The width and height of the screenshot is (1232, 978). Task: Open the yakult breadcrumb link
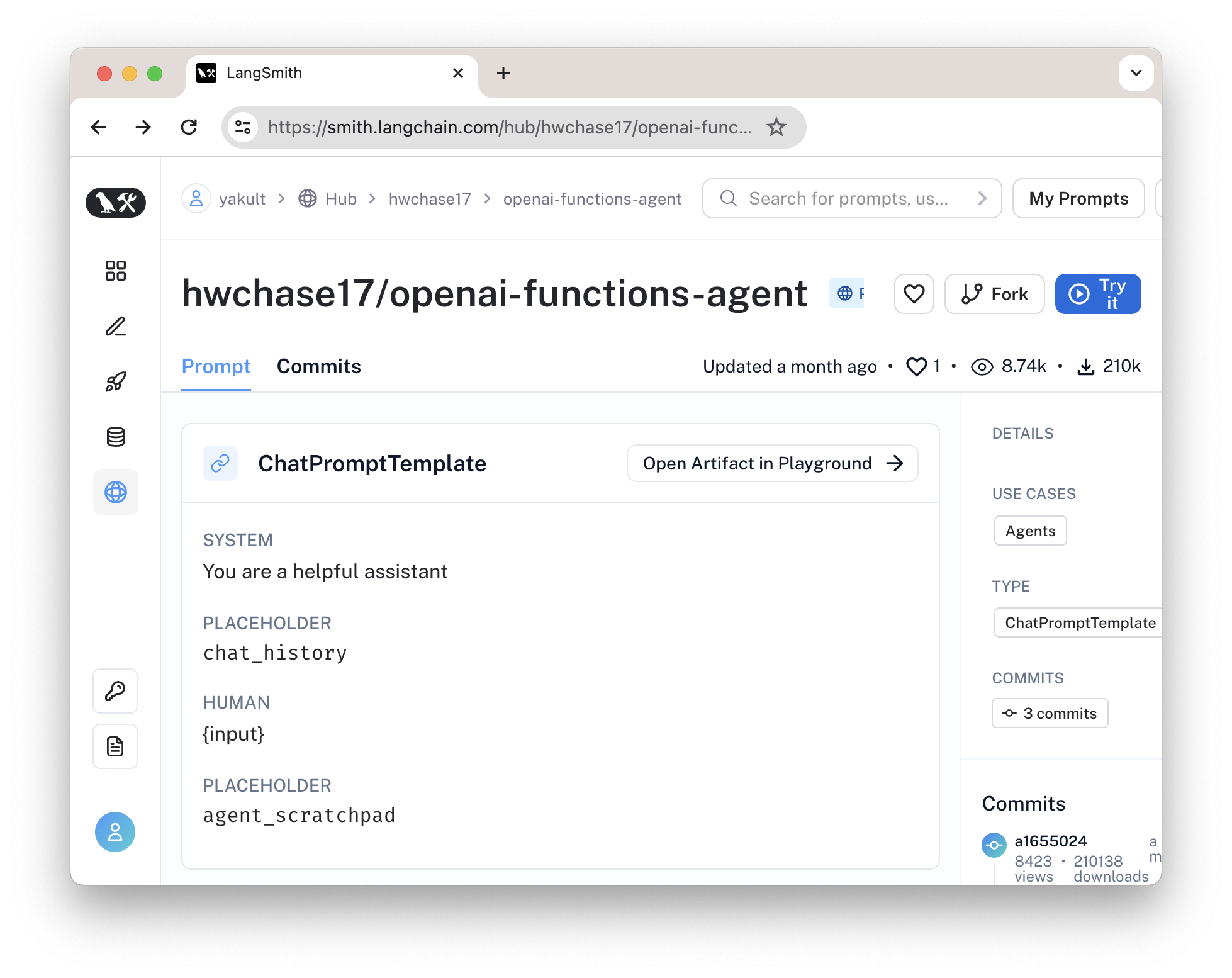(x=242, y=199)
